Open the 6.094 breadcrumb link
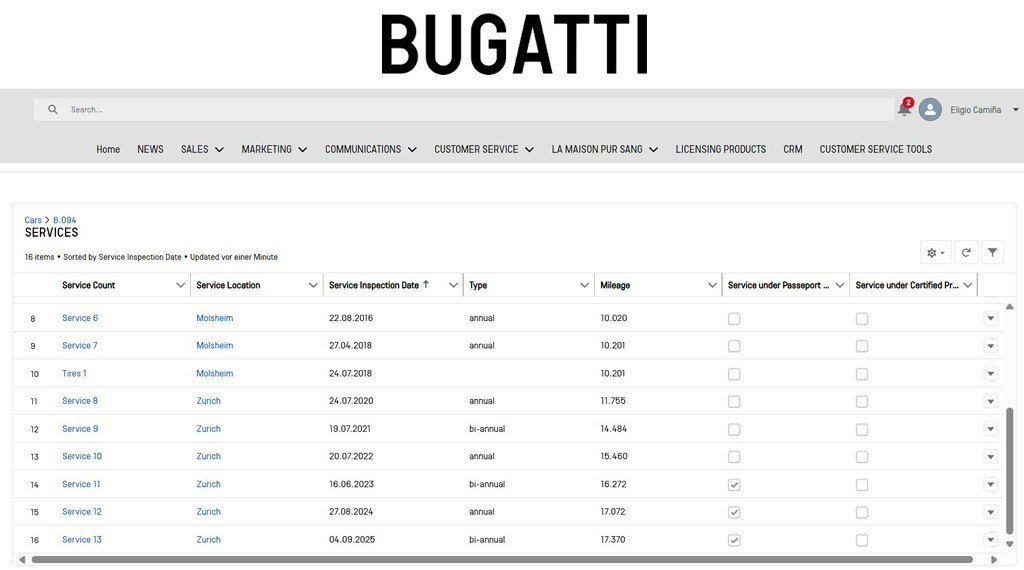Viewport: 1024px width, 570px height. click(x=65, y=220)
